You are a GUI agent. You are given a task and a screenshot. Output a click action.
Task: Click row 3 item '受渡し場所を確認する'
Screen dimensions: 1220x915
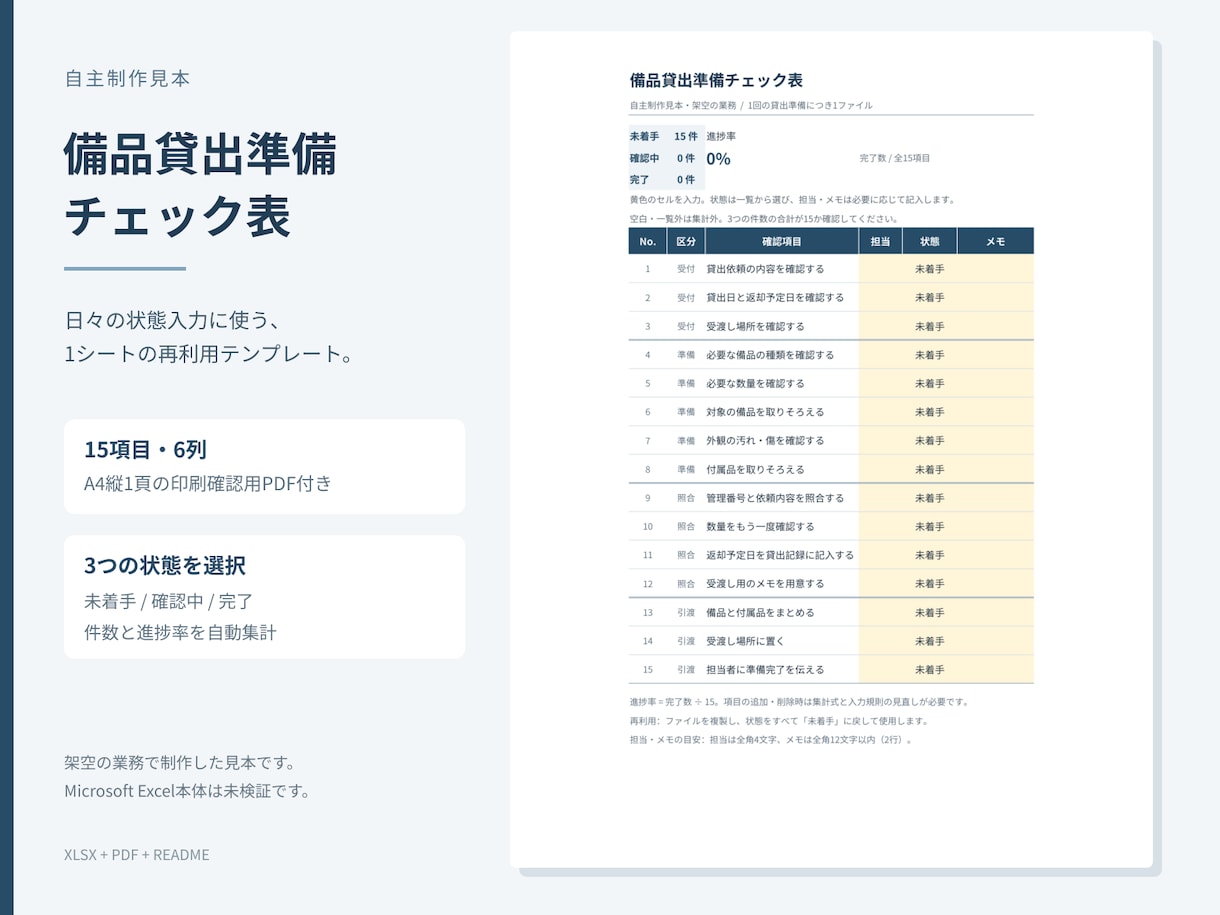pyautogui.click(x=755, y=326)
